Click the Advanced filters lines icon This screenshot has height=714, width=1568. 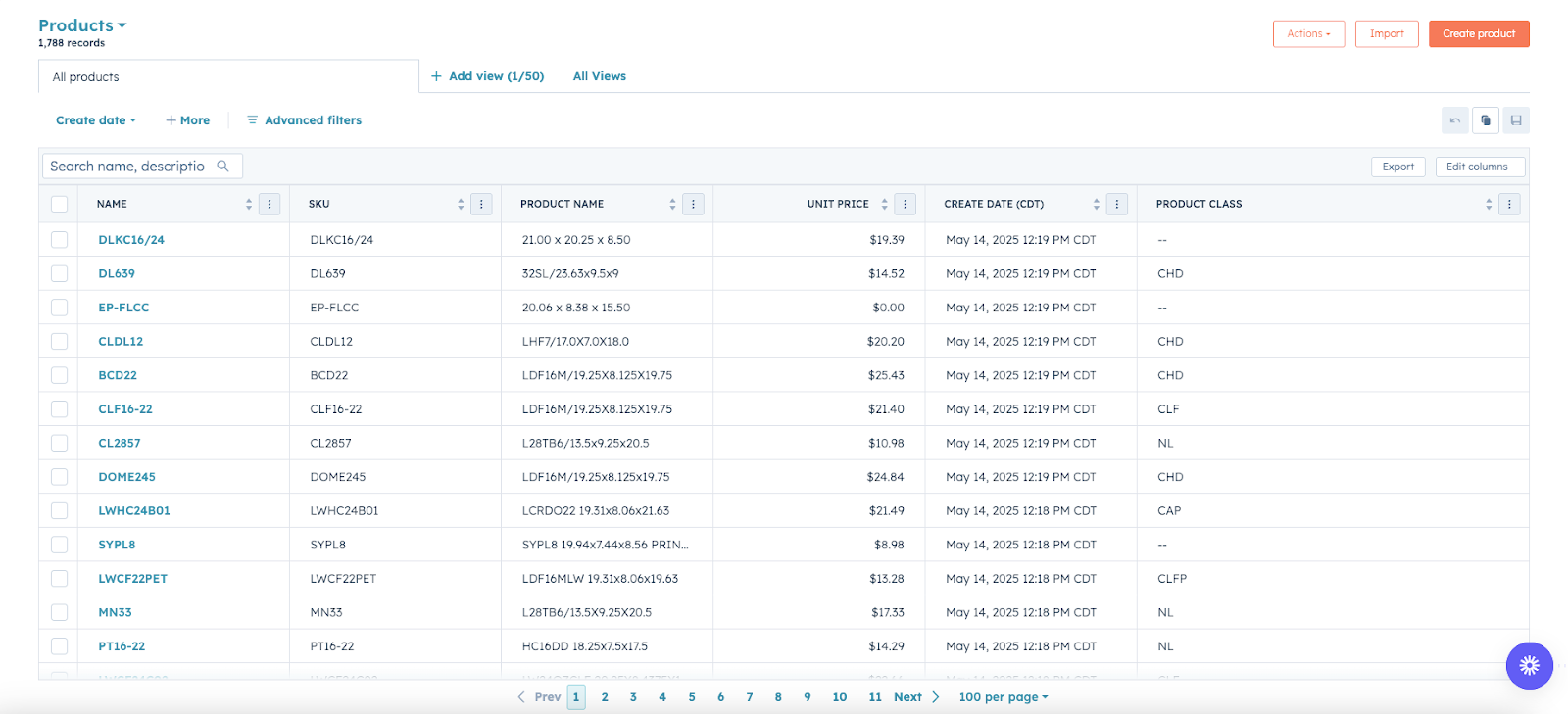click(252, 120)
